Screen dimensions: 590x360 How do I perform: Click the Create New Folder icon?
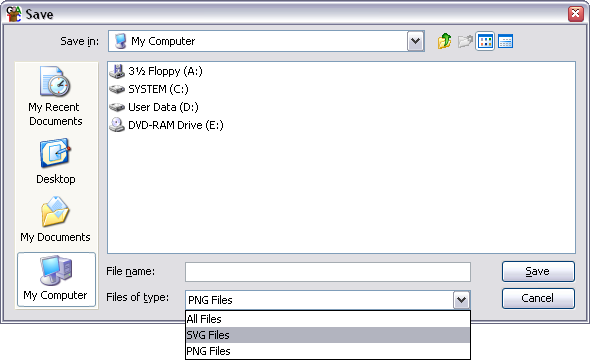(x=465, y=41)
